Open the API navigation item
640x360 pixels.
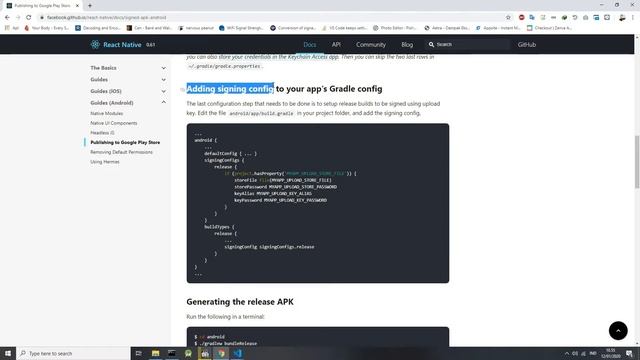coord(336,44)
